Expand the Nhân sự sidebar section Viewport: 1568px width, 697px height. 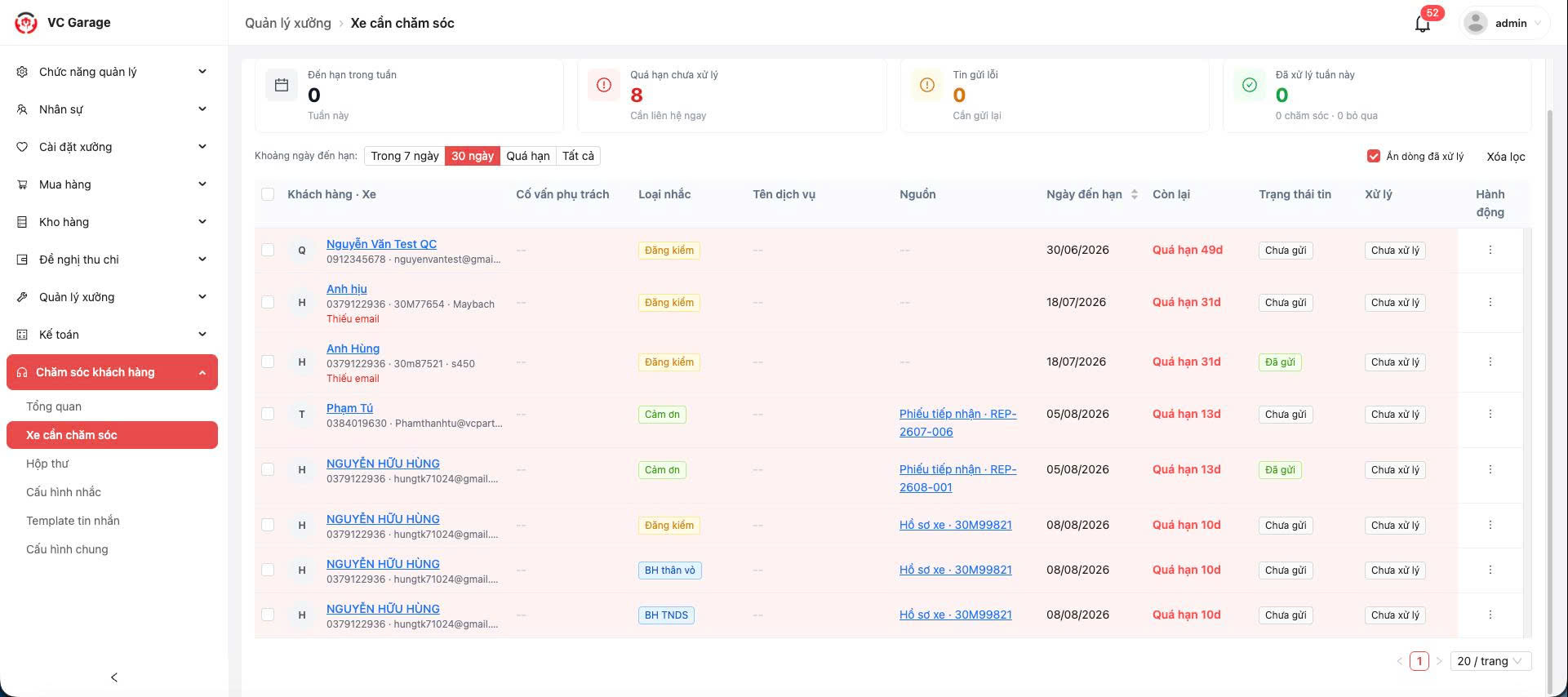coord(113,109)
